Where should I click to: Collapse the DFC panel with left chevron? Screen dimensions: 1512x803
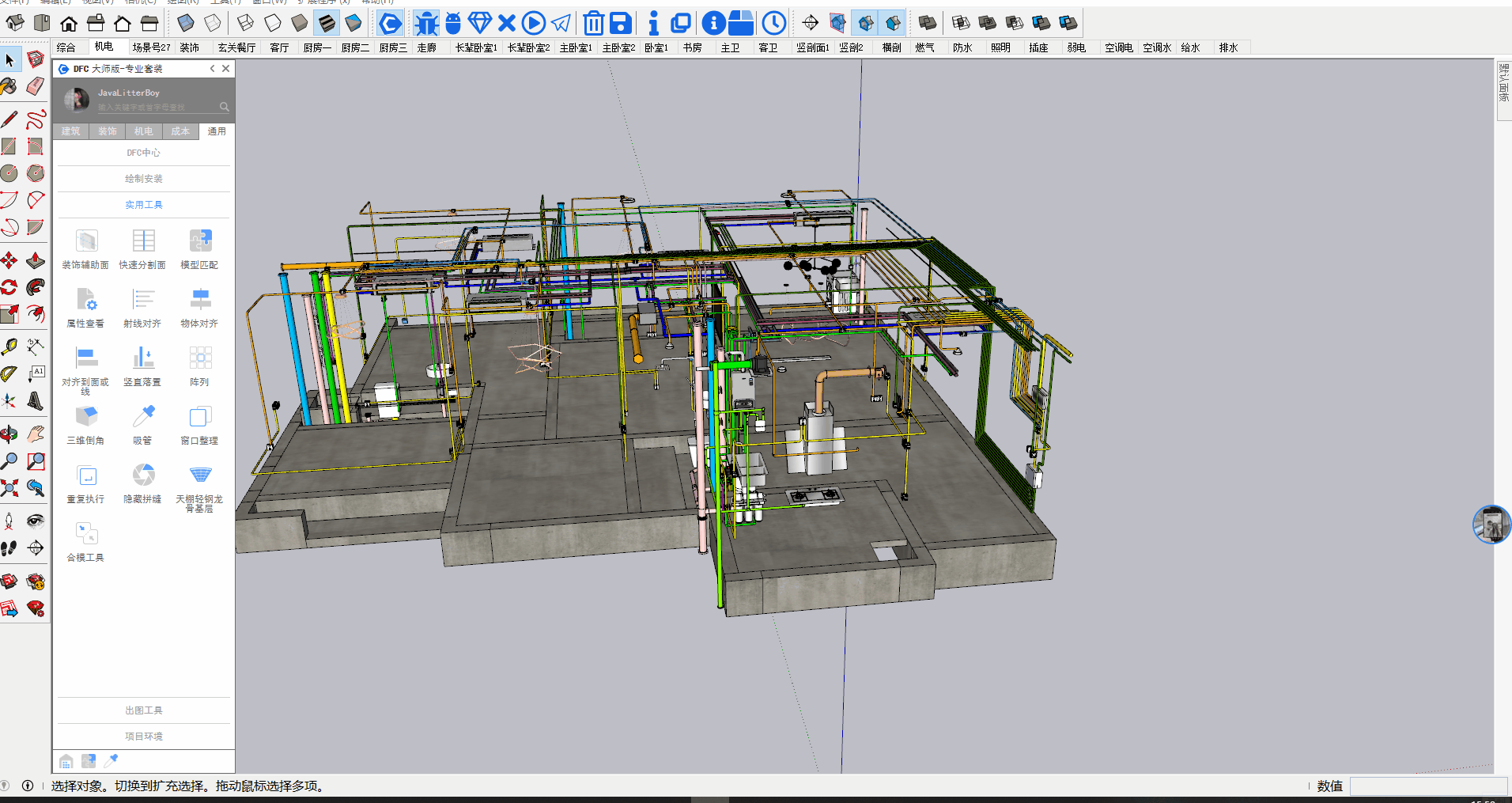[212, 69]
